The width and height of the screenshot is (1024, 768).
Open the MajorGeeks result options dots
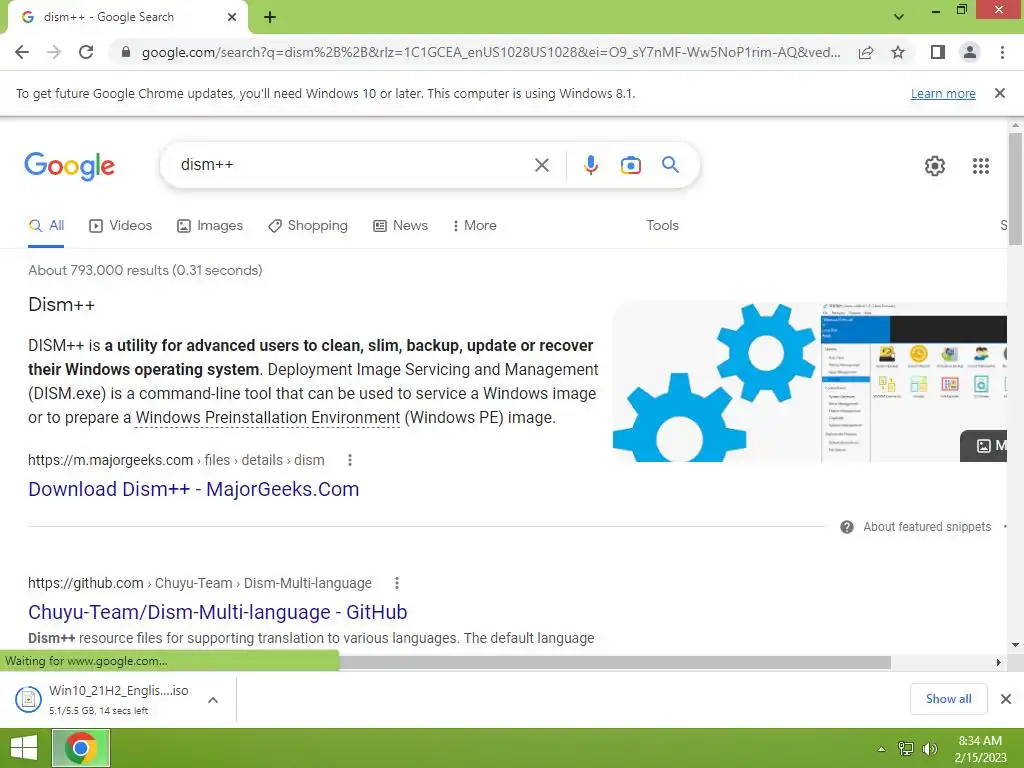(350, 460)
